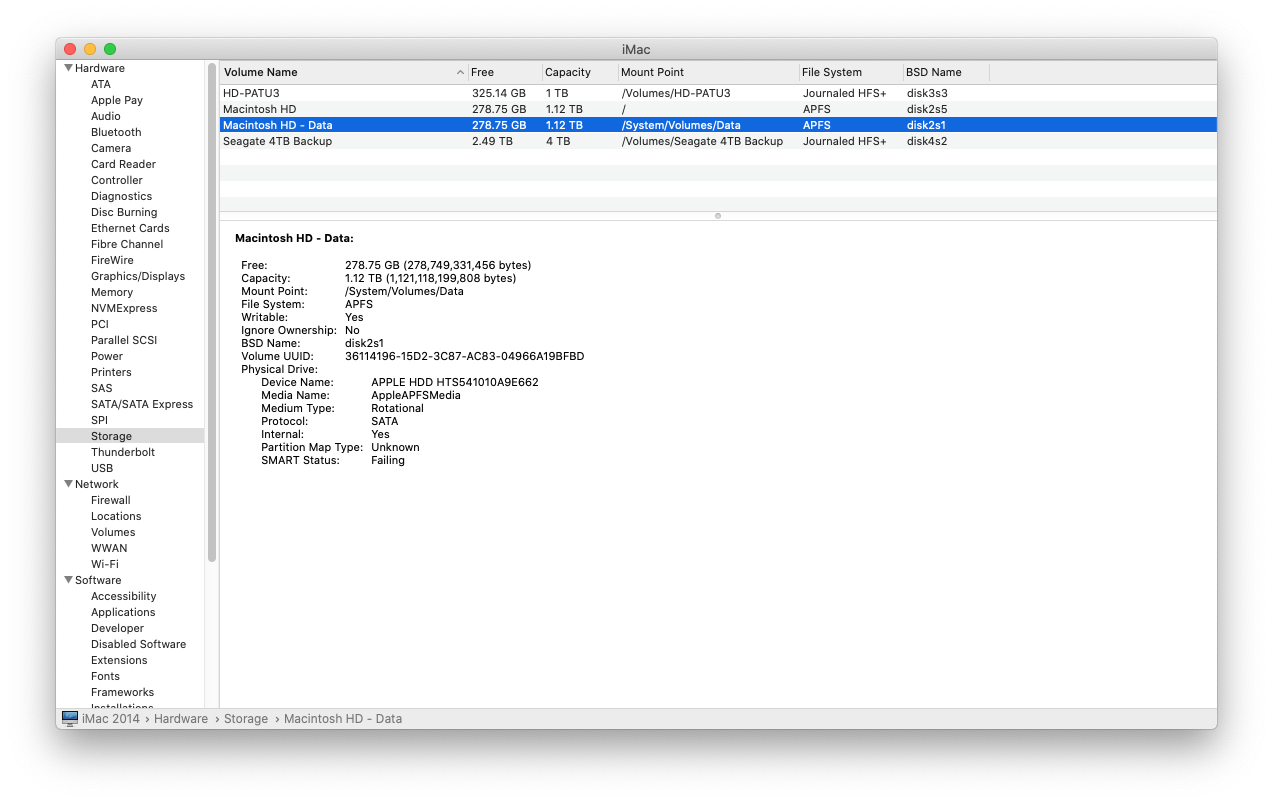Select Fonts in the Software list
The width and height of the screenshot is (1273, 803).
tap(105, 676)
